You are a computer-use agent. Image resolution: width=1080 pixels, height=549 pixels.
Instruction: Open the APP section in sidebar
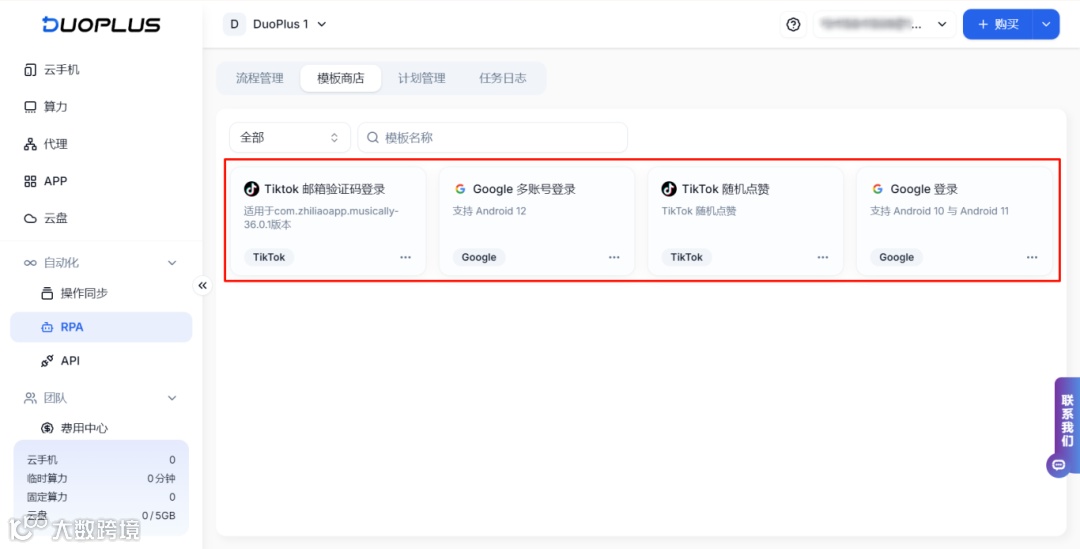coord(101,181)
